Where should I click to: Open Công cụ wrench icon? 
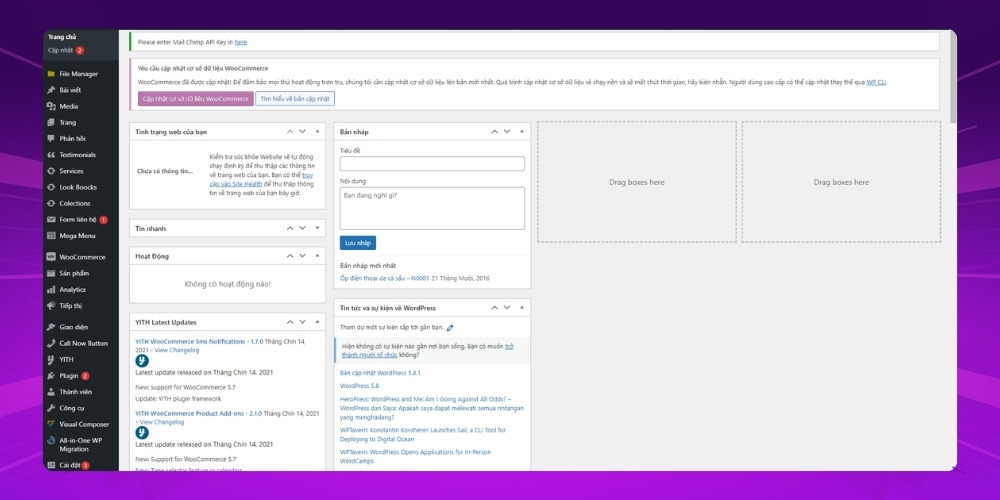click(x=51, y=408)
